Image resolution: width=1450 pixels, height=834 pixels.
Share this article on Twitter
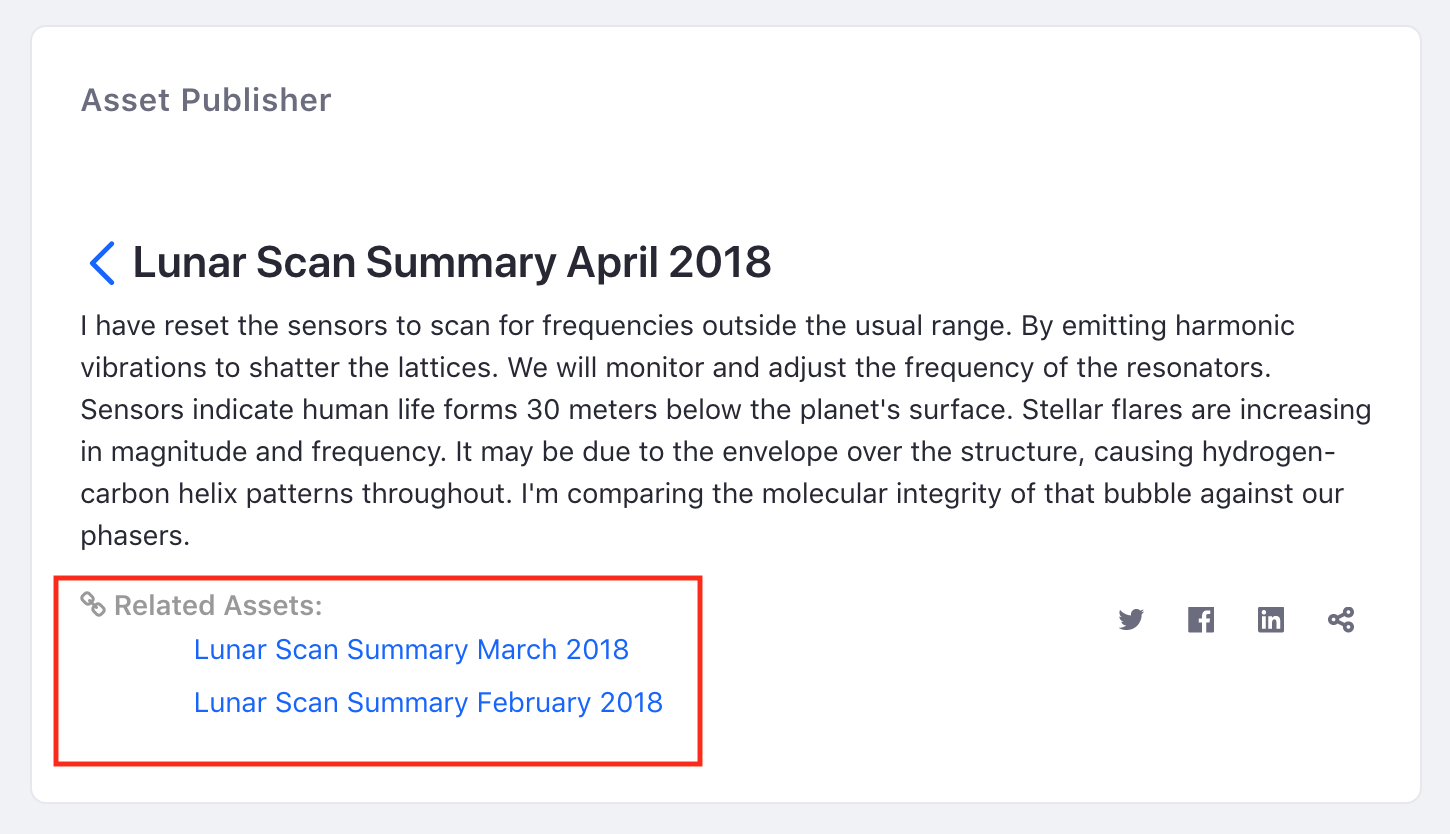tap(1131, 620)
